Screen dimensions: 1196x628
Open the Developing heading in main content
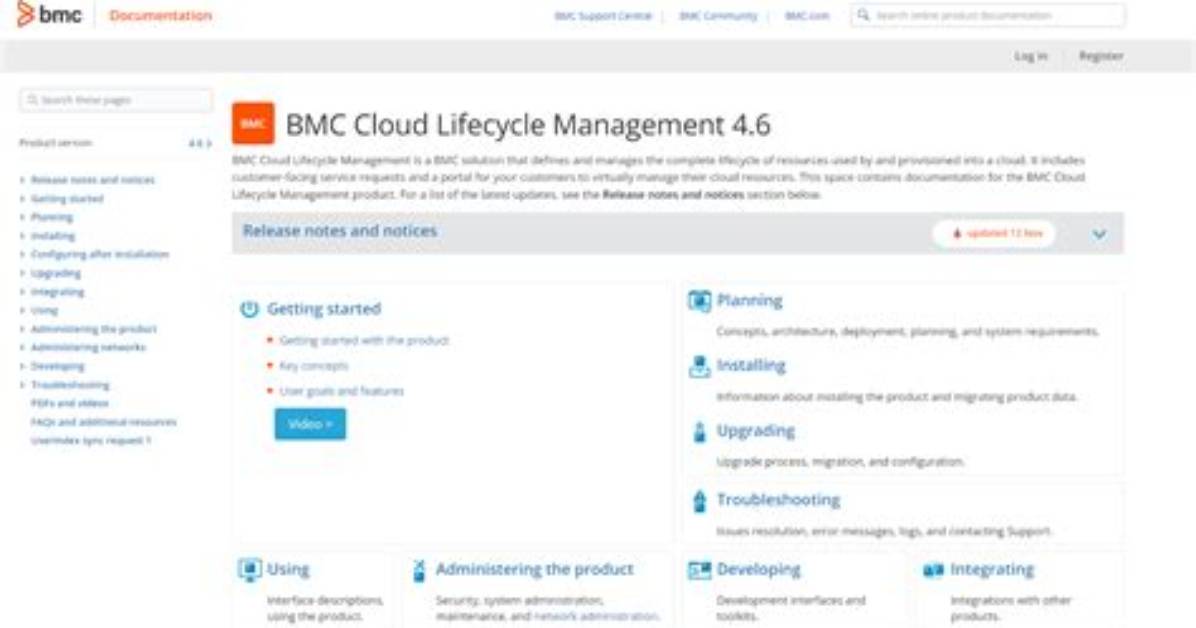pyautogui.click(x=758, y=569)
